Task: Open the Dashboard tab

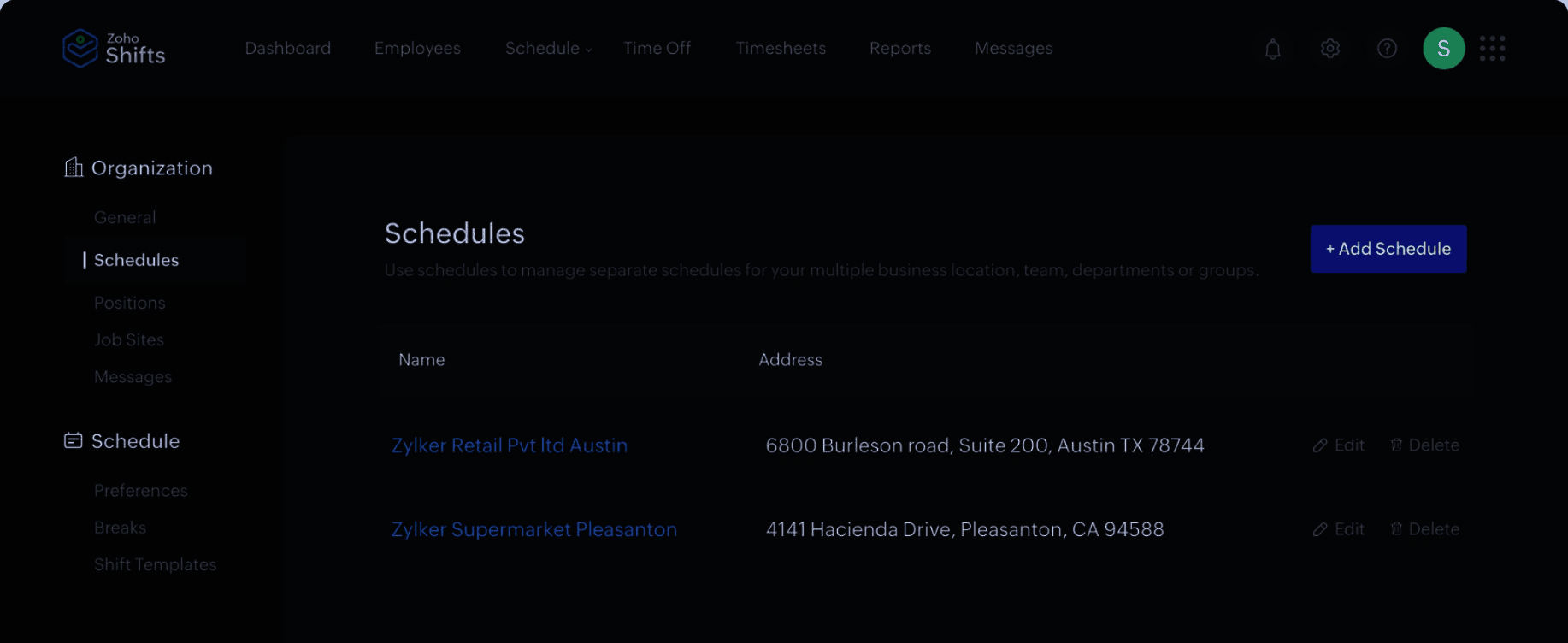Action: 287,49
